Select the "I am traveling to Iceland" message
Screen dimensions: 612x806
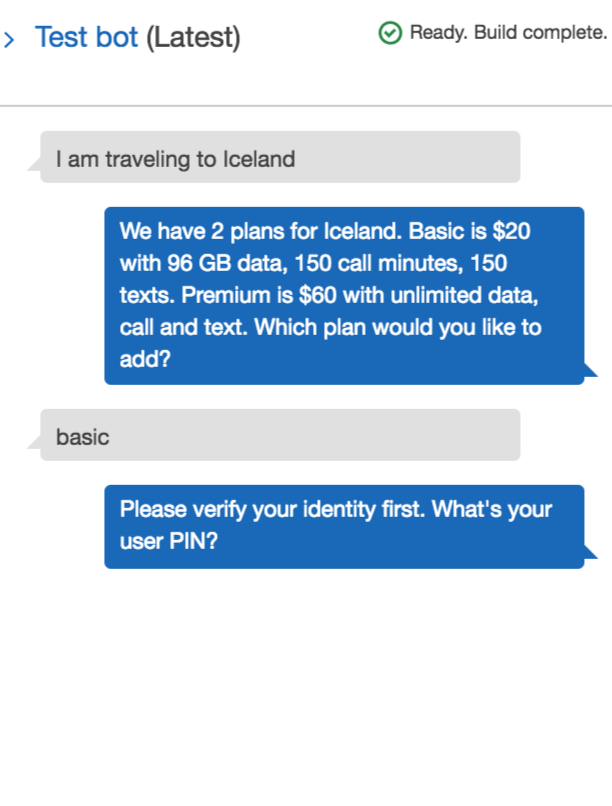(280, 157)
